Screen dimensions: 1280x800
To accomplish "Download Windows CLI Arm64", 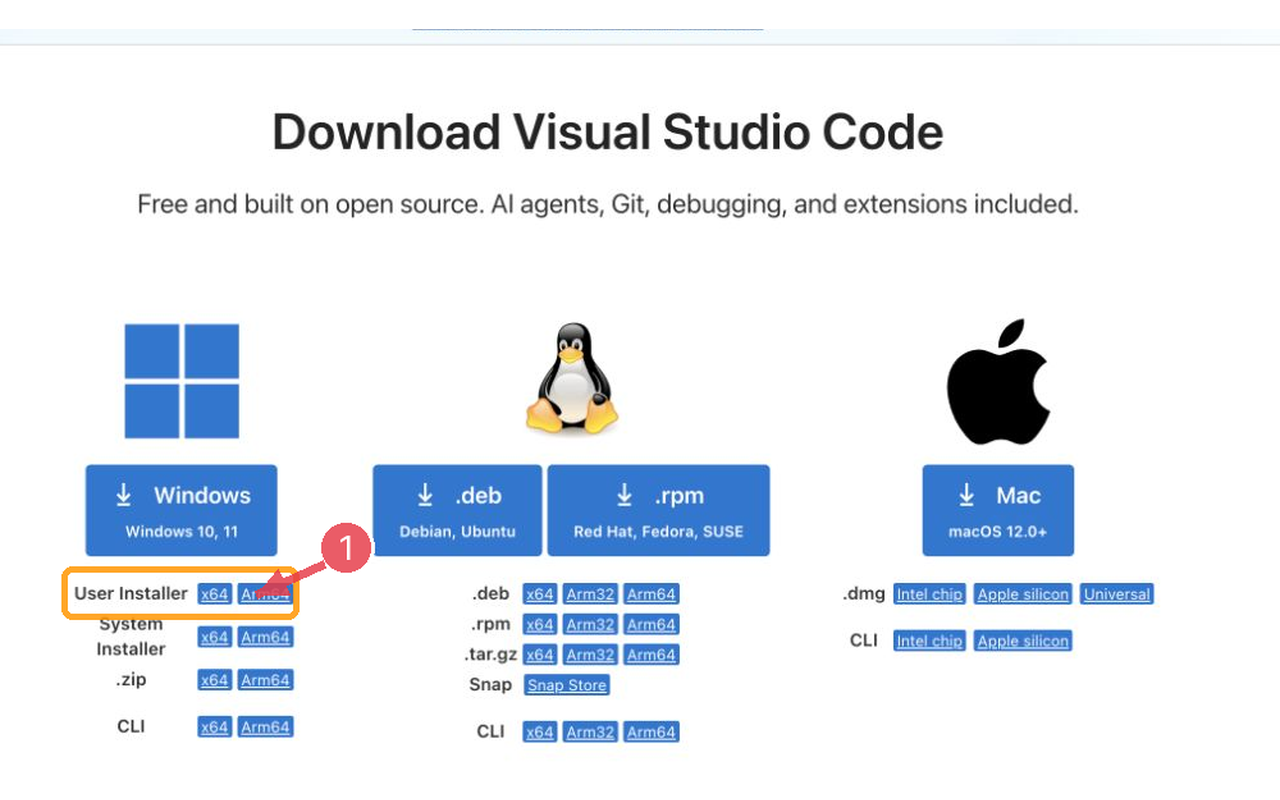I will pyautogui.click(x=265, y=727).
